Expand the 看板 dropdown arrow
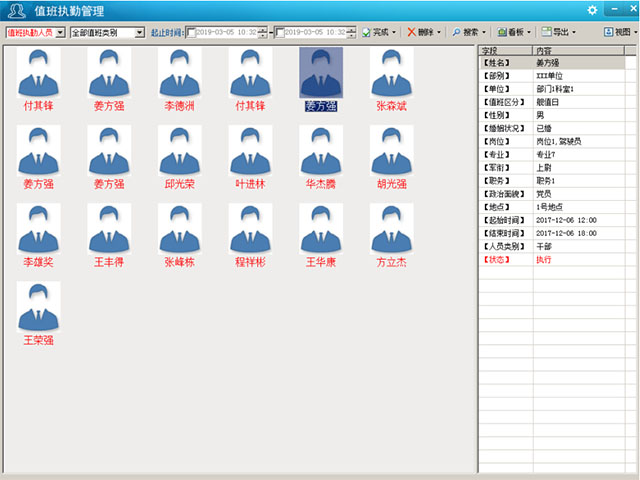 click(x=529, y=32)
